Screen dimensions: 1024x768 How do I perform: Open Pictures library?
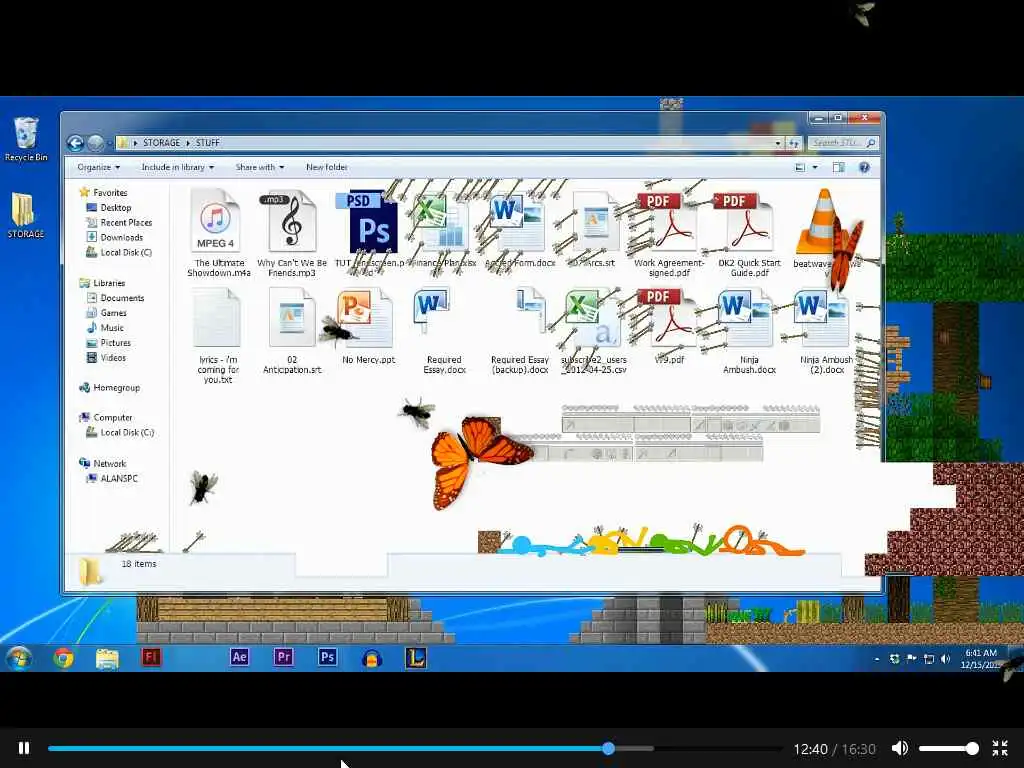coord(116,343)
